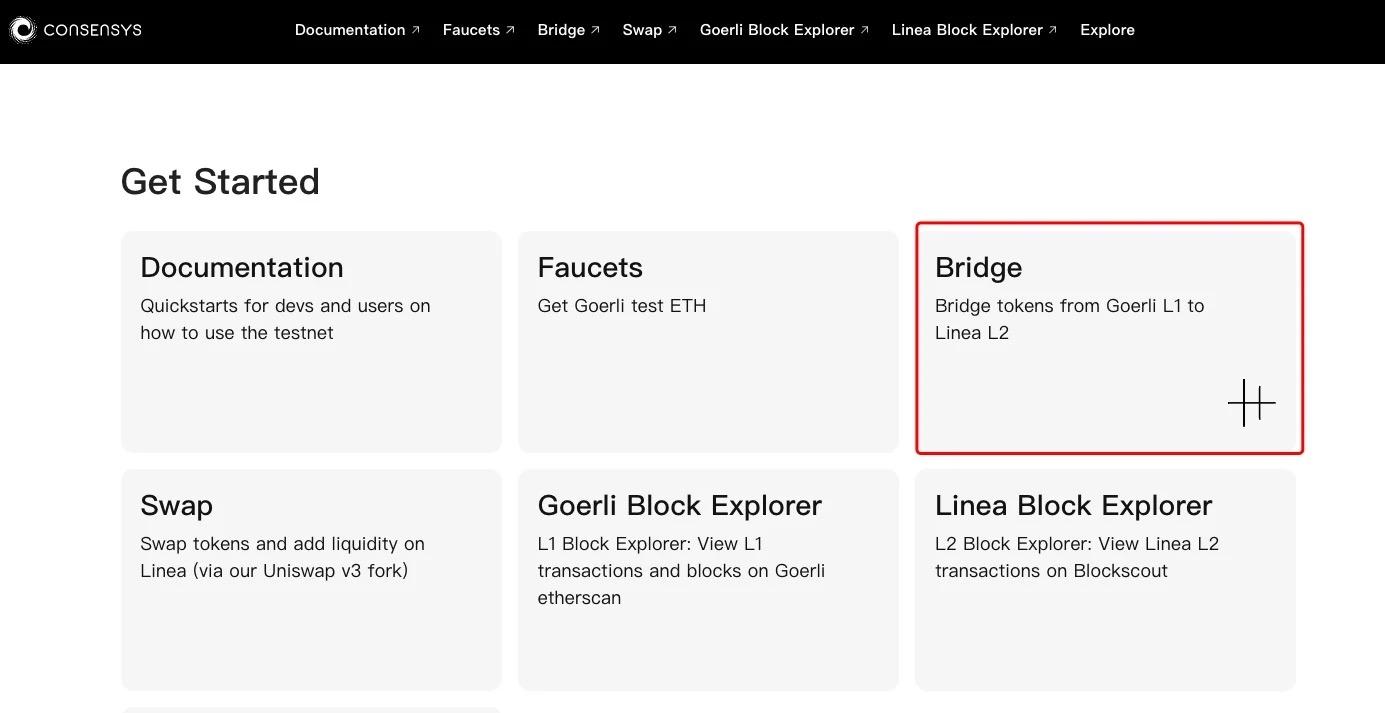The width and height of the screenshot is (1385, 713).
Task: Select the Bridge card heading
Action: pos(978,268)
